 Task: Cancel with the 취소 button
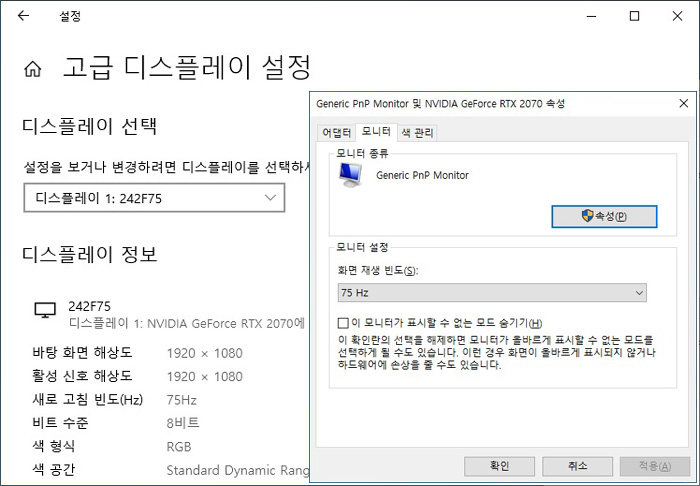577,466
